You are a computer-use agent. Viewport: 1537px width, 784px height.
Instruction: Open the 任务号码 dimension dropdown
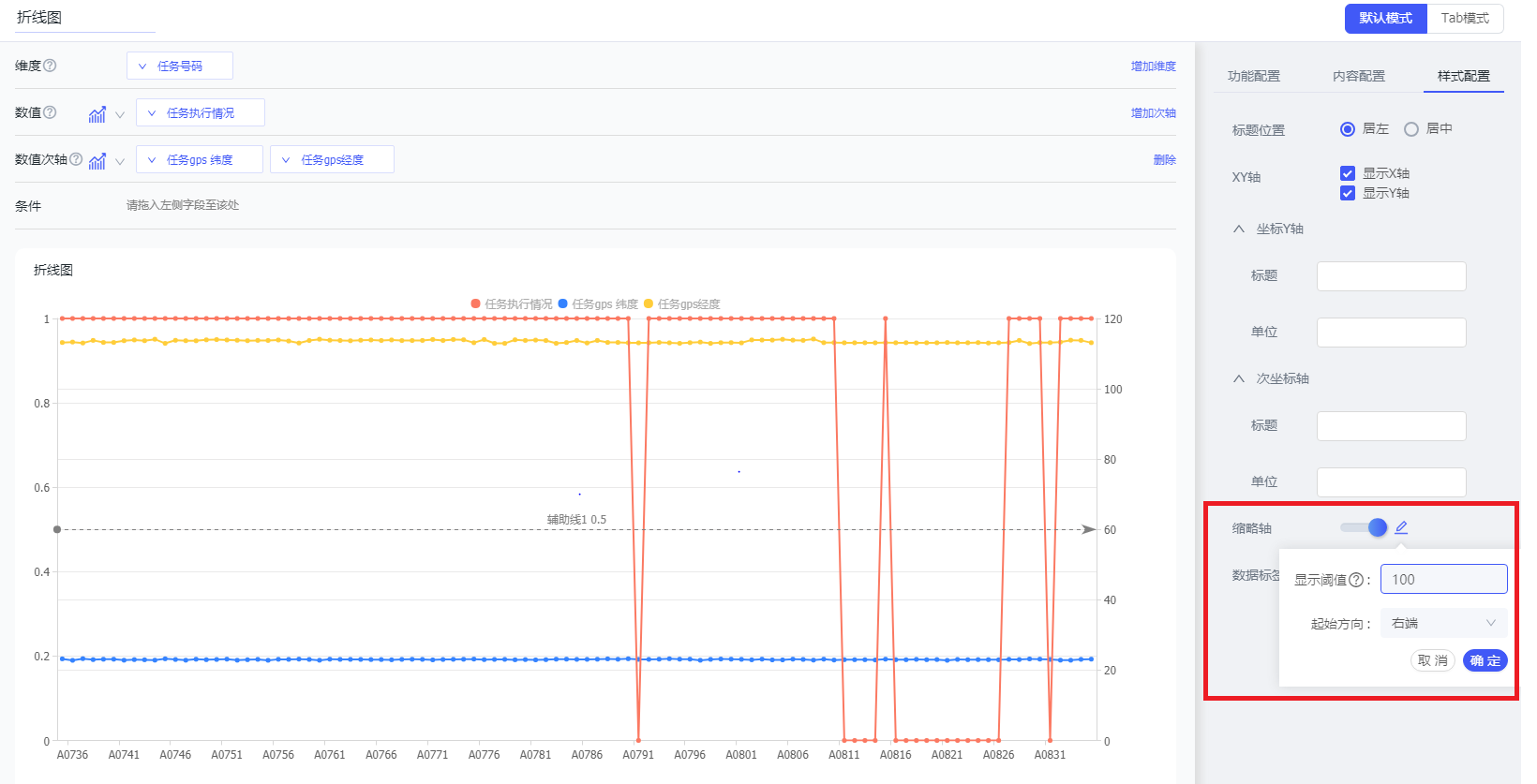(180, 66)
